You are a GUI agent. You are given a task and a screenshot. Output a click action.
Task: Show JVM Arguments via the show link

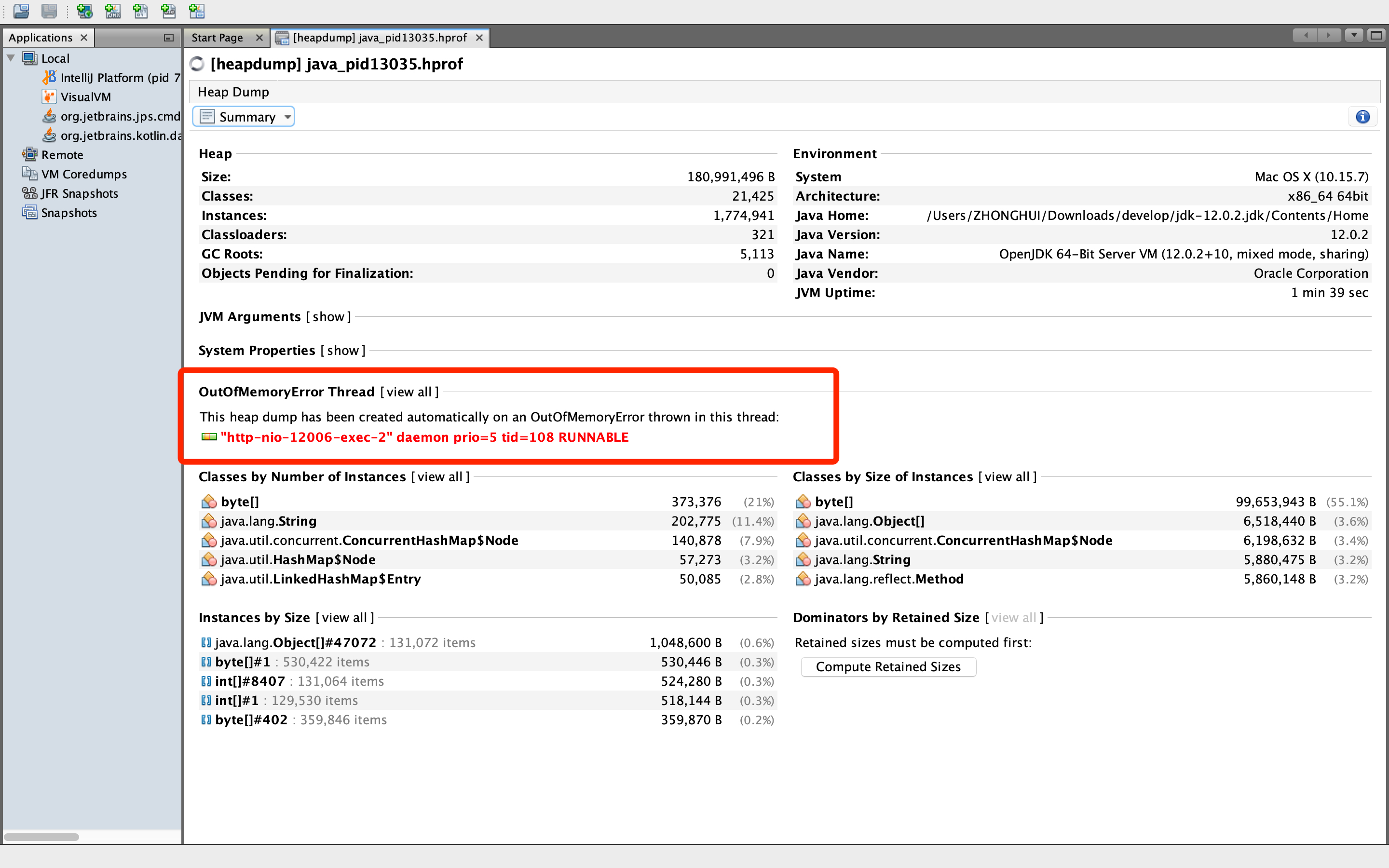coord(328,316)
